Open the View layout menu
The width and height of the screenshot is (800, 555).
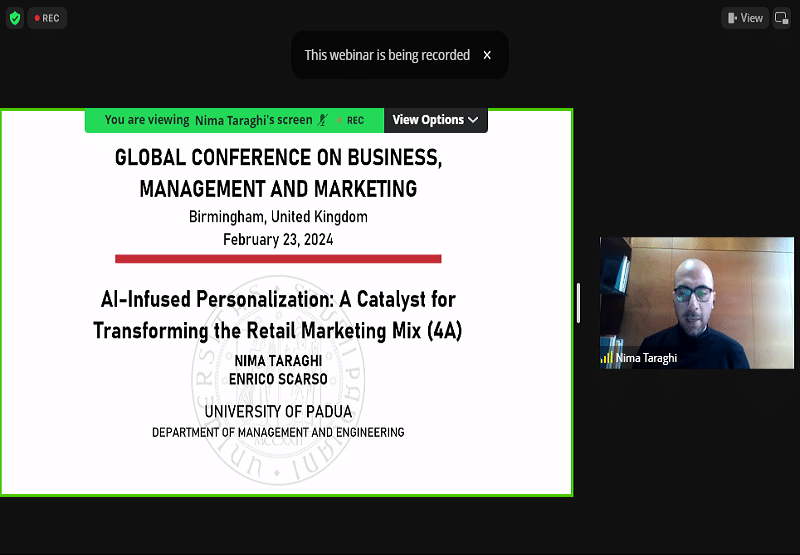(745, 18)
